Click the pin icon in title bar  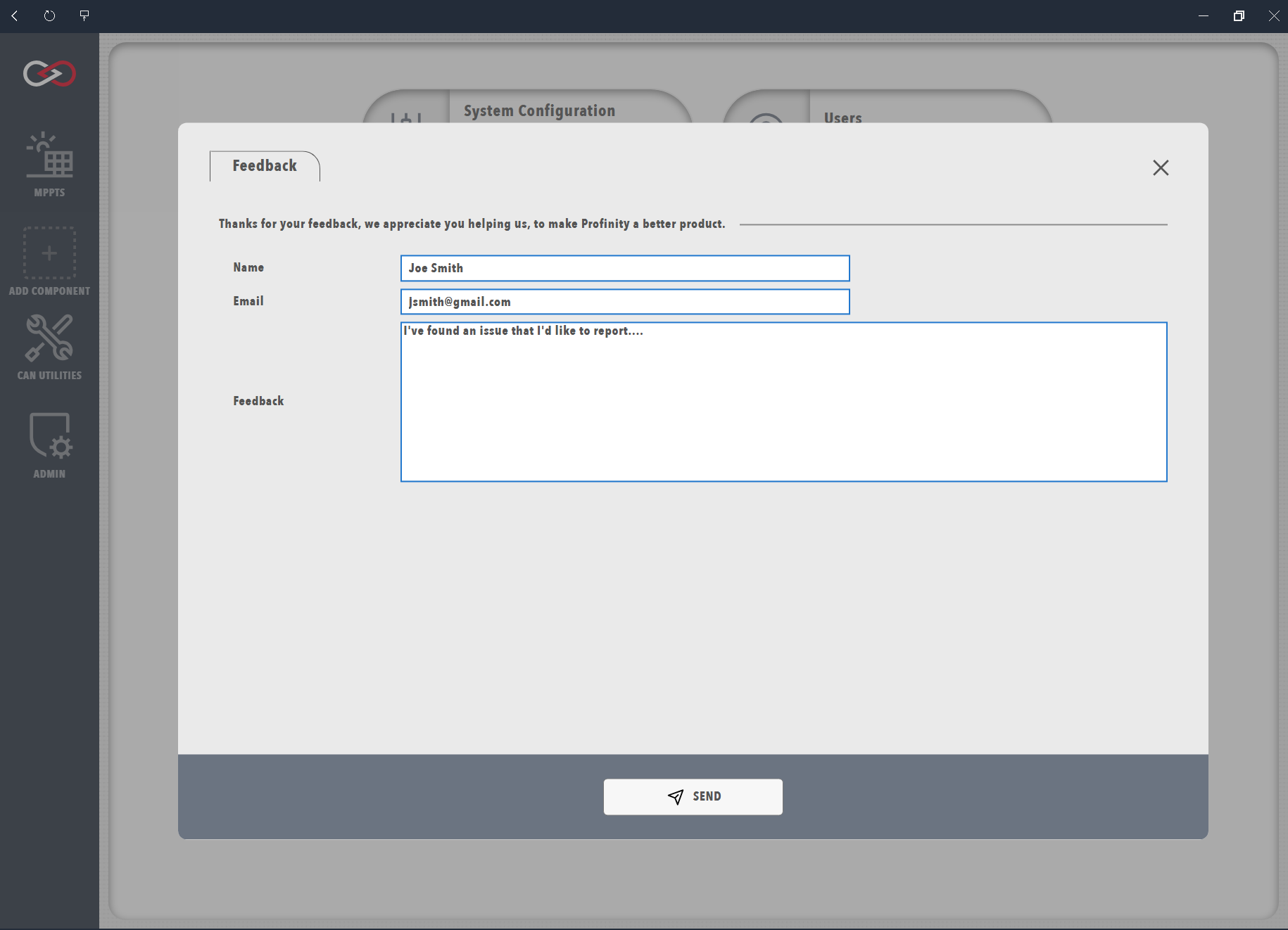pyautogui.click(x=84, y=15)
